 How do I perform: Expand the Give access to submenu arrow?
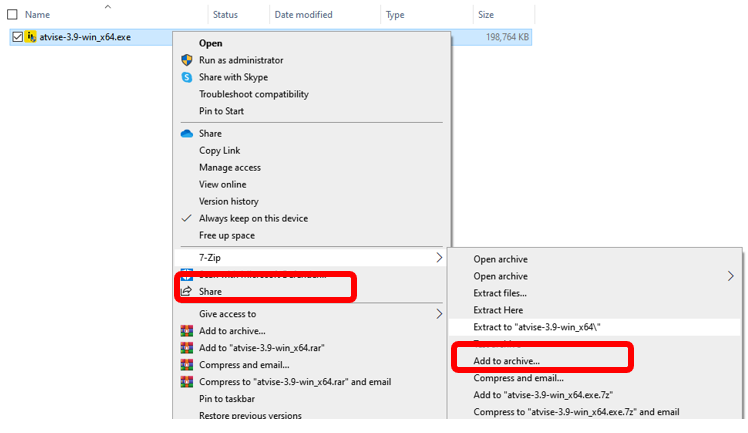coord(439,314)
